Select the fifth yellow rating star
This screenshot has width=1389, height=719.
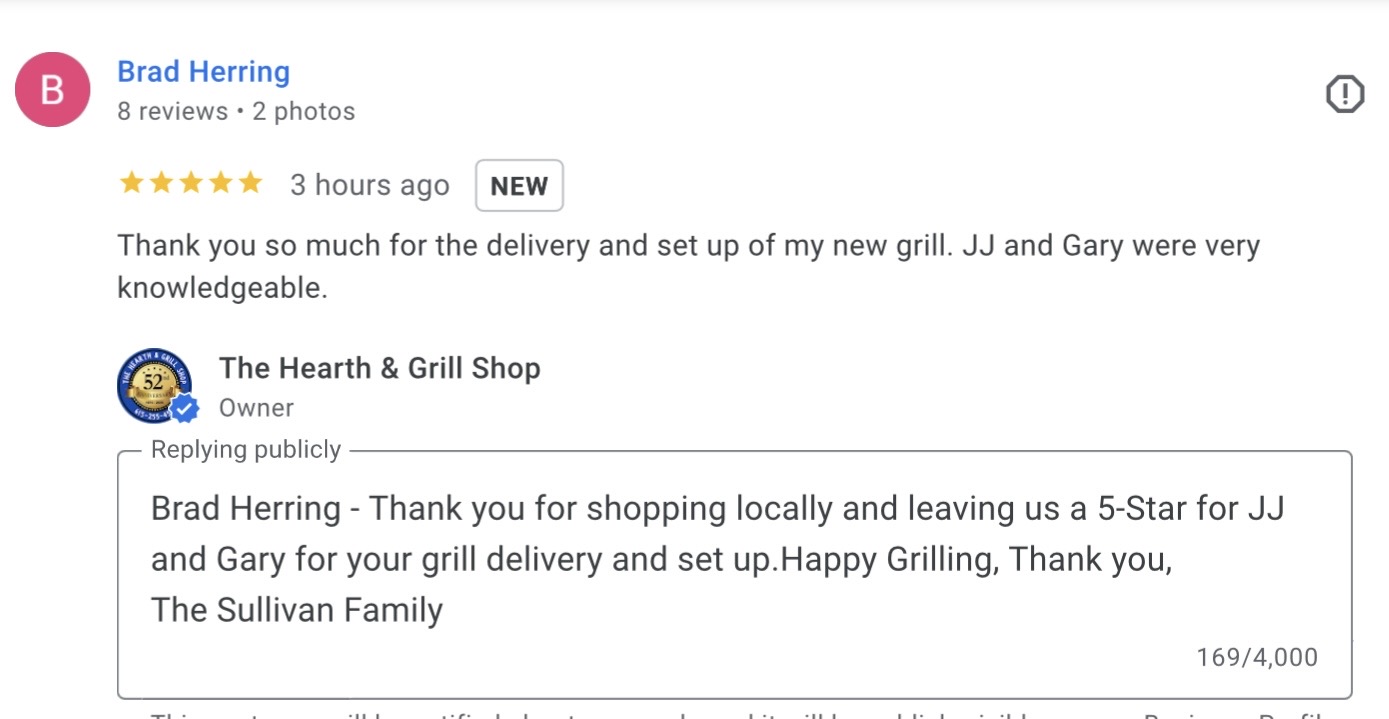(250, 183)
